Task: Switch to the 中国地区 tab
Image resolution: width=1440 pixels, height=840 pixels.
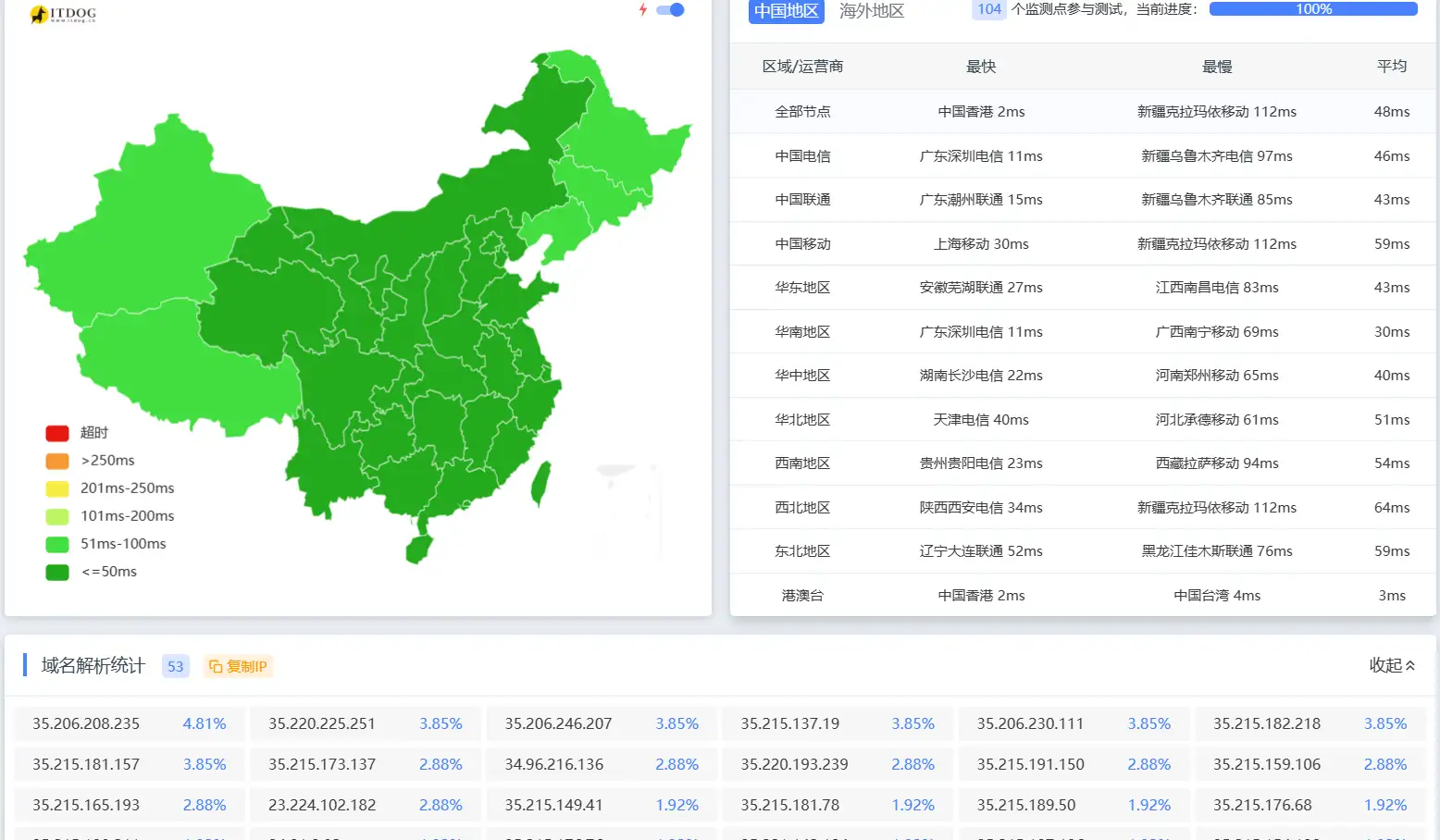Action: 786,11
